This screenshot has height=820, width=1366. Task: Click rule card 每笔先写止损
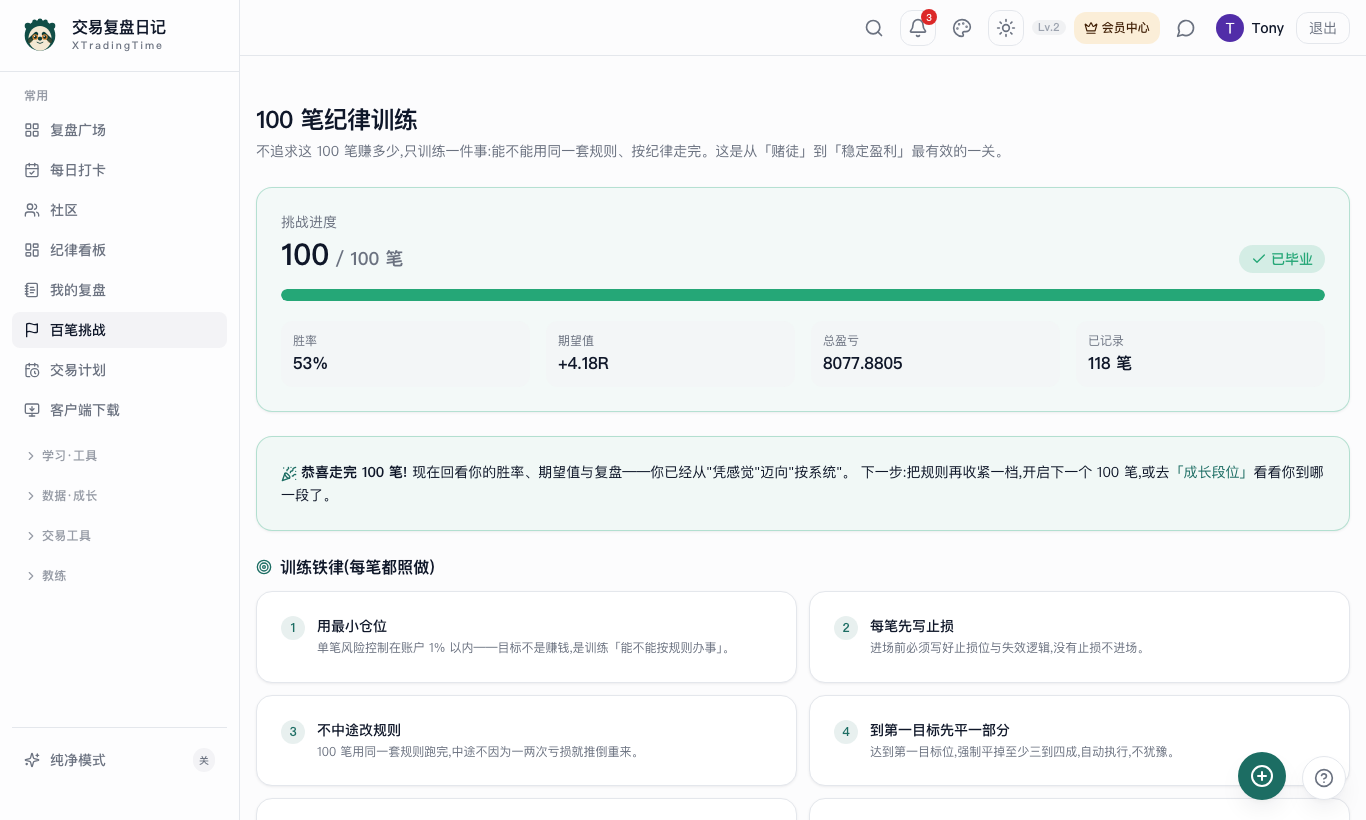click(1079, 637)
